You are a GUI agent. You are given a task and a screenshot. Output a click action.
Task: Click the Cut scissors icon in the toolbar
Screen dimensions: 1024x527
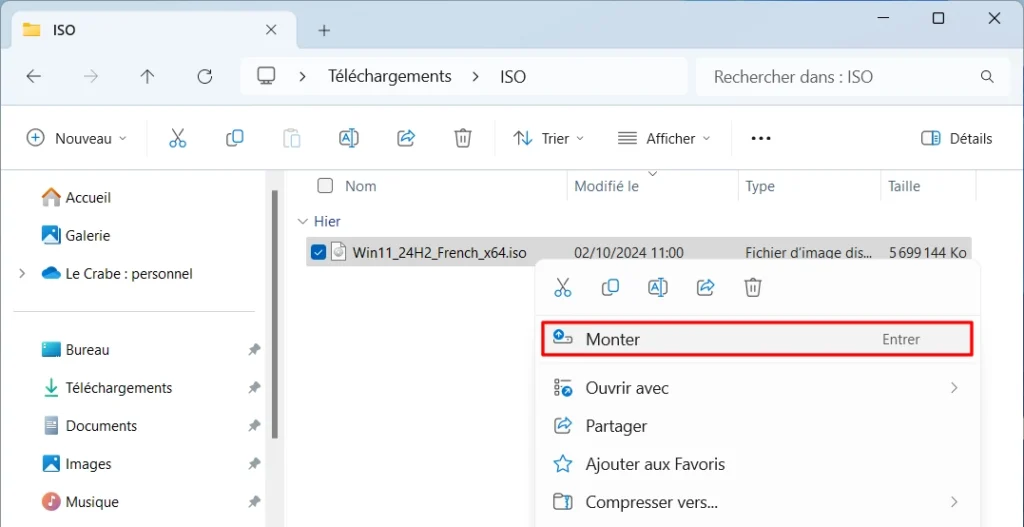tap(178, 138)
